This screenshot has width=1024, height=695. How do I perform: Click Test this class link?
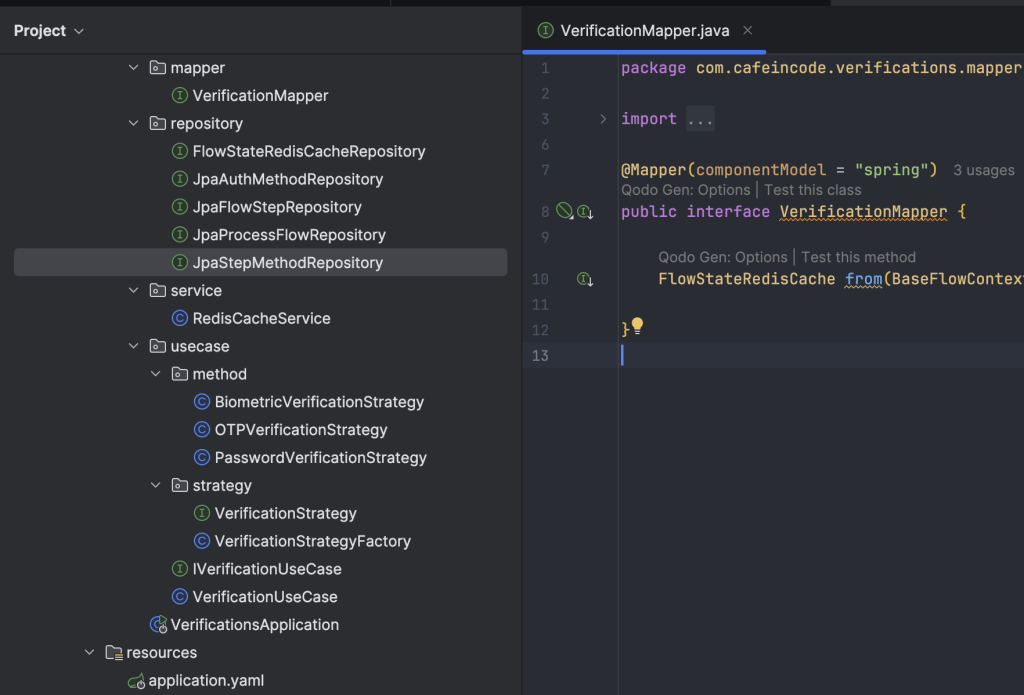click(812, 190)
